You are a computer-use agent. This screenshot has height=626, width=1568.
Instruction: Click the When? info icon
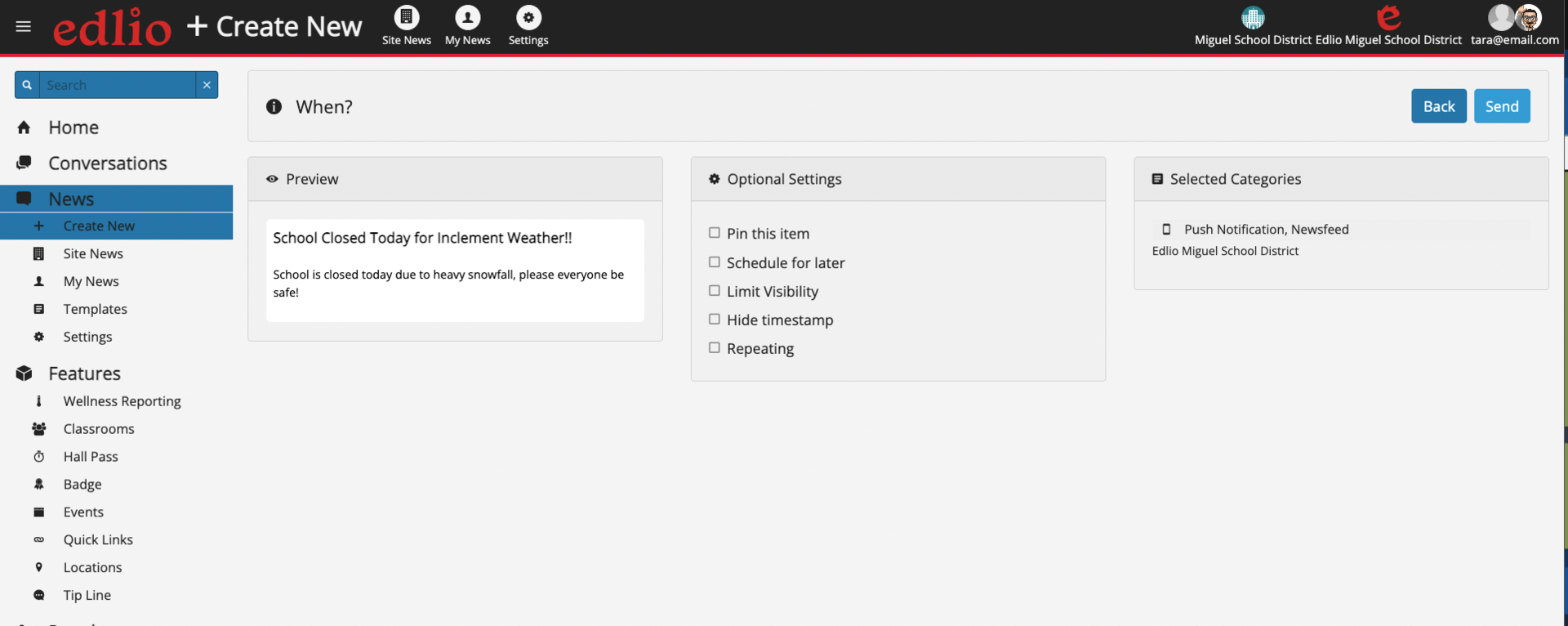pyautogui.click(x=274, y=106)
